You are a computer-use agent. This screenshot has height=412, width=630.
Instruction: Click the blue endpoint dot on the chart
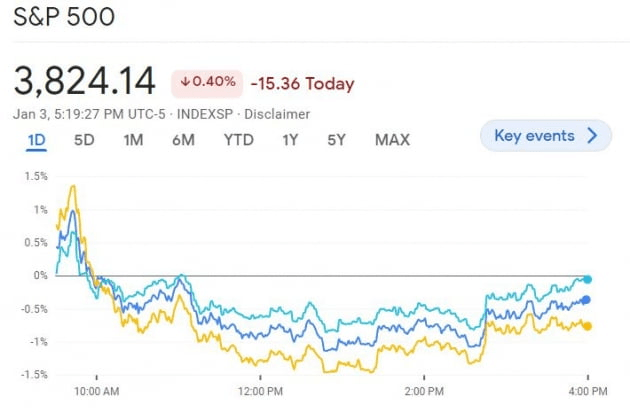click(586, 300)
